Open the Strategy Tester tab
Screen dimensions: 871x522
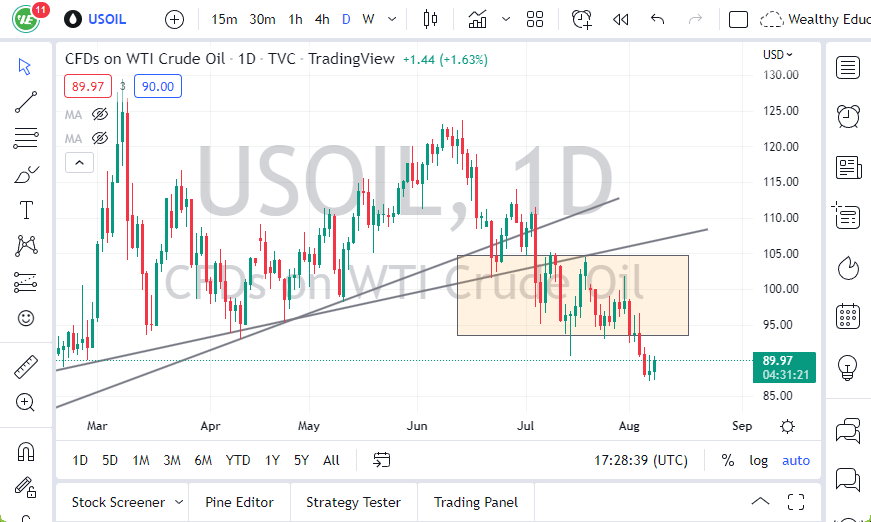tap(353, 502)
